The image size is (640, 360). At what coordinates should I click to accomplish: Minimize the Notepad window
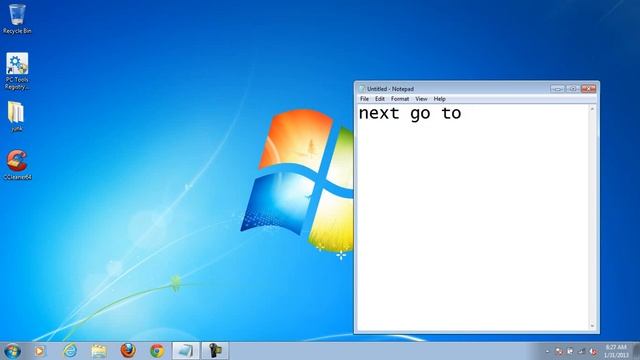coord(557,88)
